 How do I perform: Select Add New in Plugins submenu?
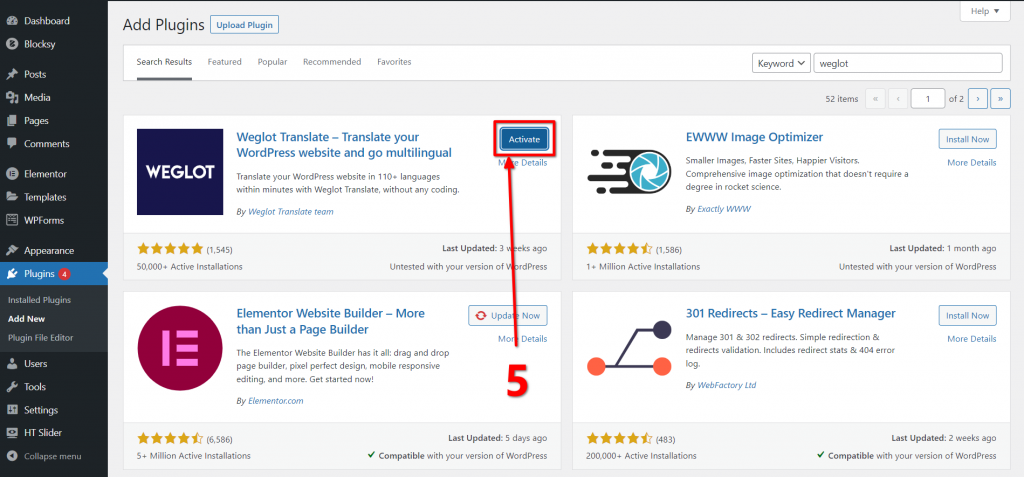(26, 319)
